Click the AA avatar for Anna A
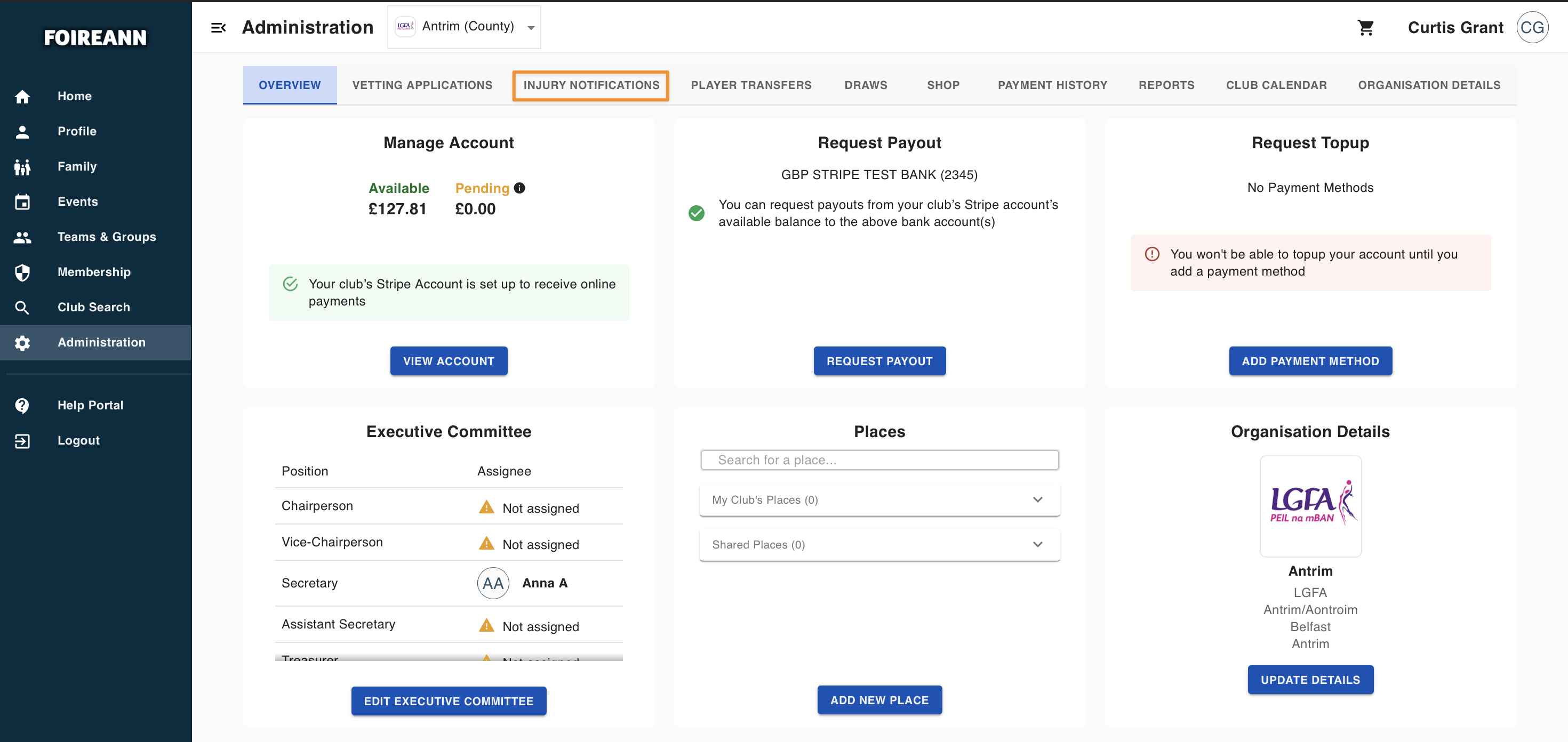The image size is (1568, 742). 493,583
